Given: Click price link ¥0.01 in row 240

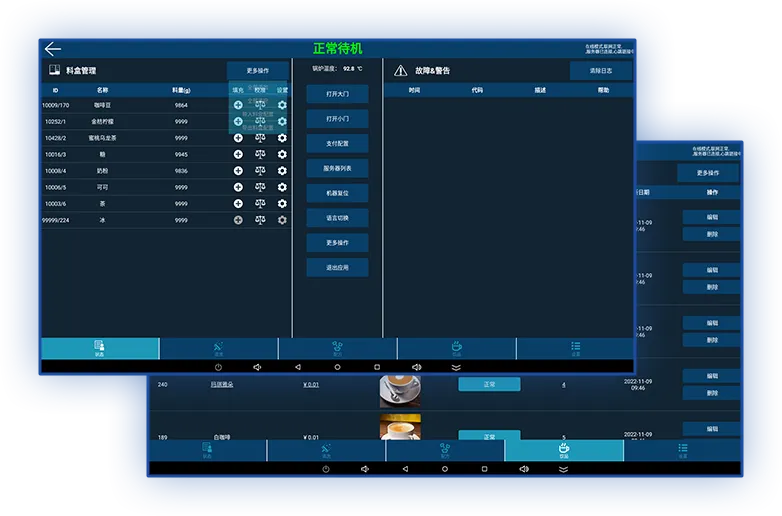Looking at the screenshot, I should (x=311, y=384).
